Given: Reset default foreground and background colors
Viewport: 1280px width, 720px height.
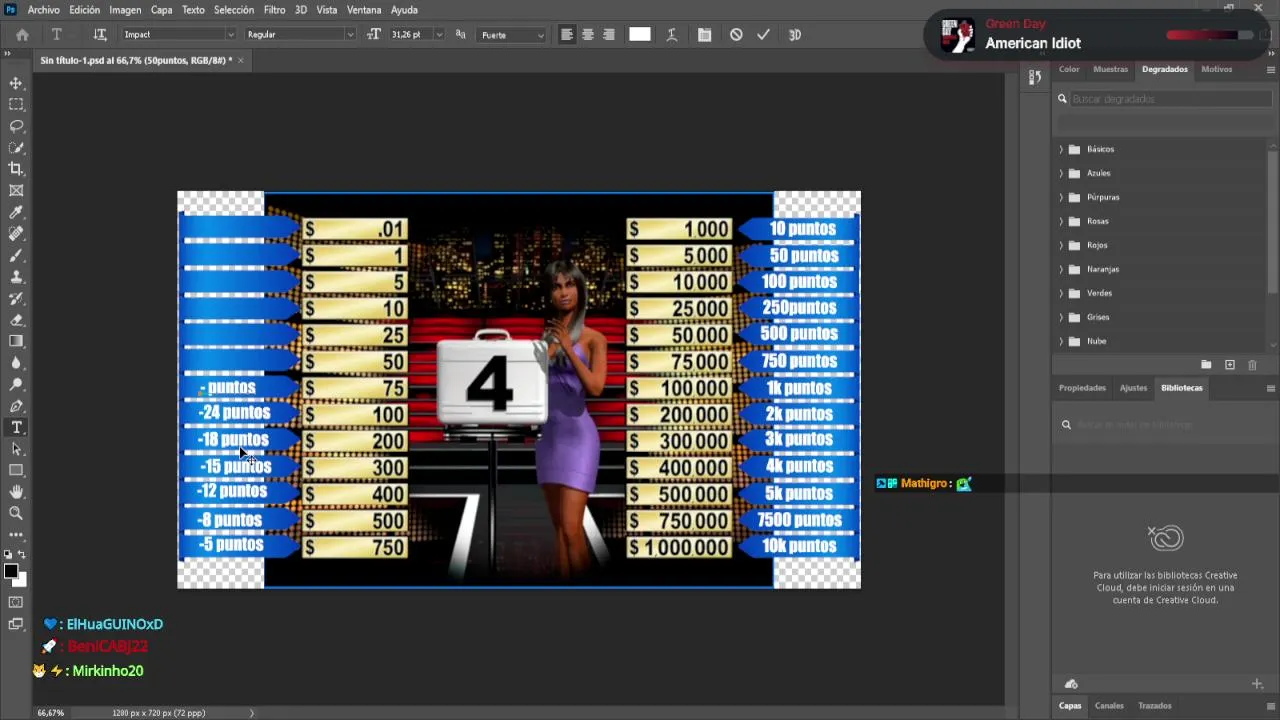Looking at the screenshot, I should tap(7, 554).
